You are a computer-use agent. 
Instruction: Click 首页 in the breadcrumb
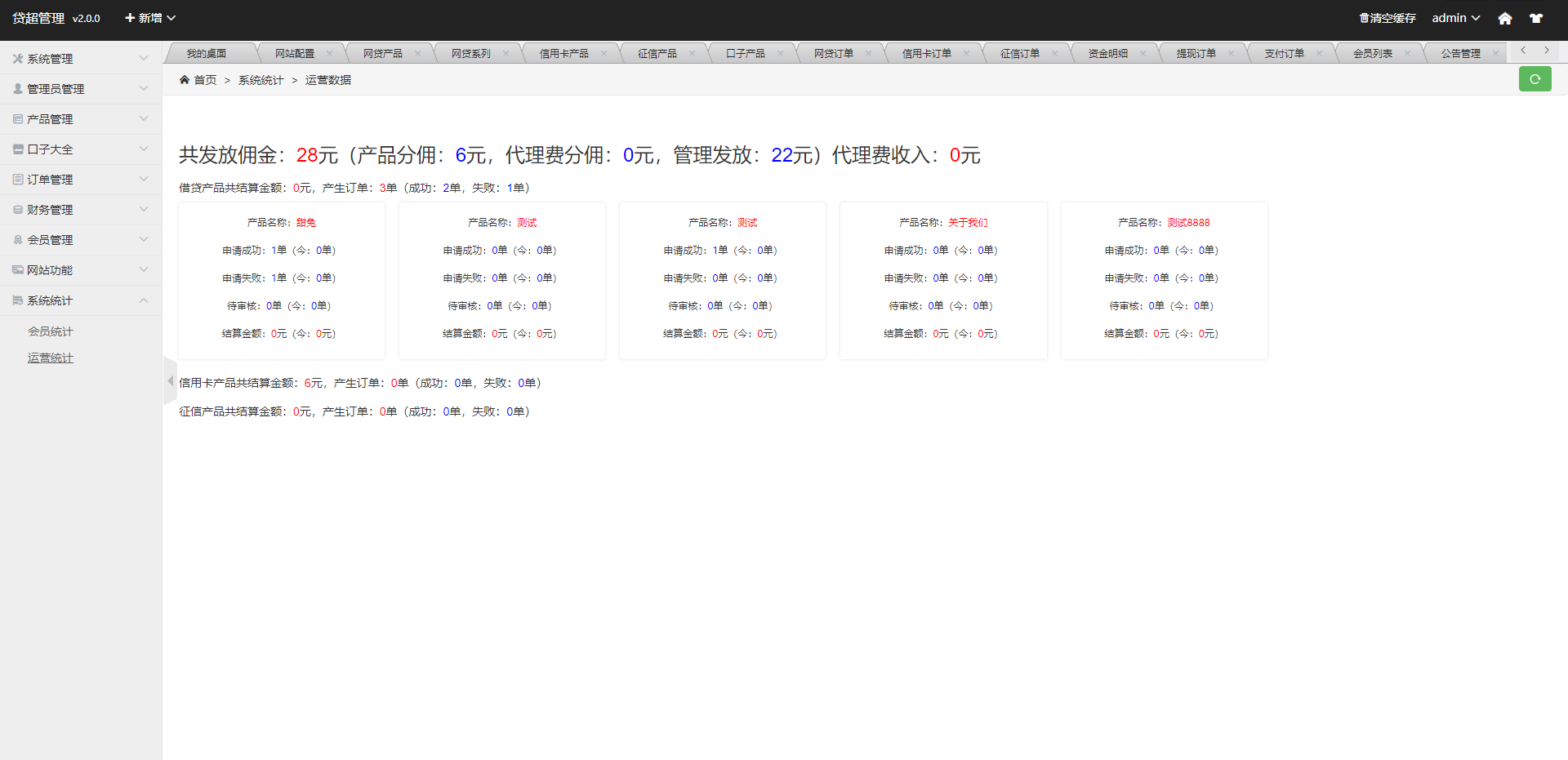(204, 80)
